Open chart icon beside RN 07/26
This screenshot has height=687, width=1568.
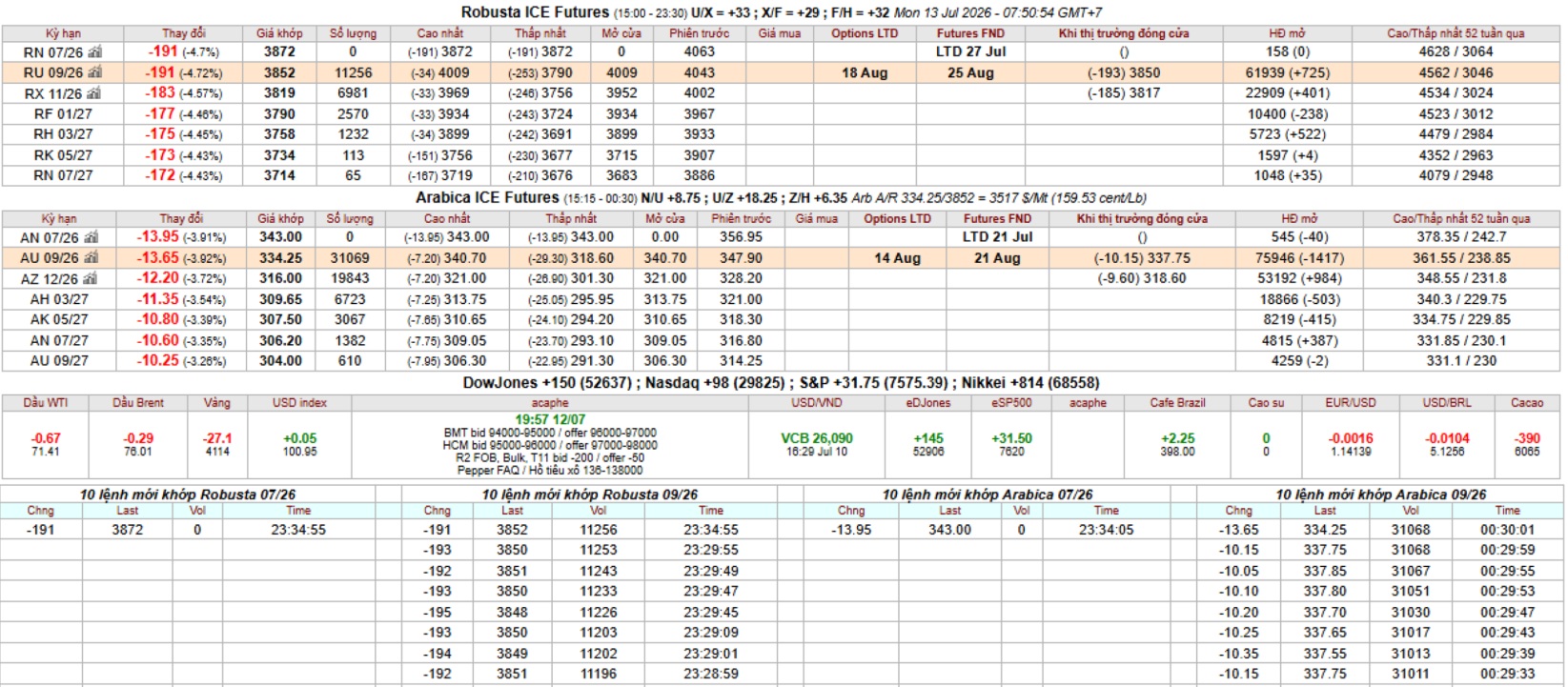[x=94, y=51]
